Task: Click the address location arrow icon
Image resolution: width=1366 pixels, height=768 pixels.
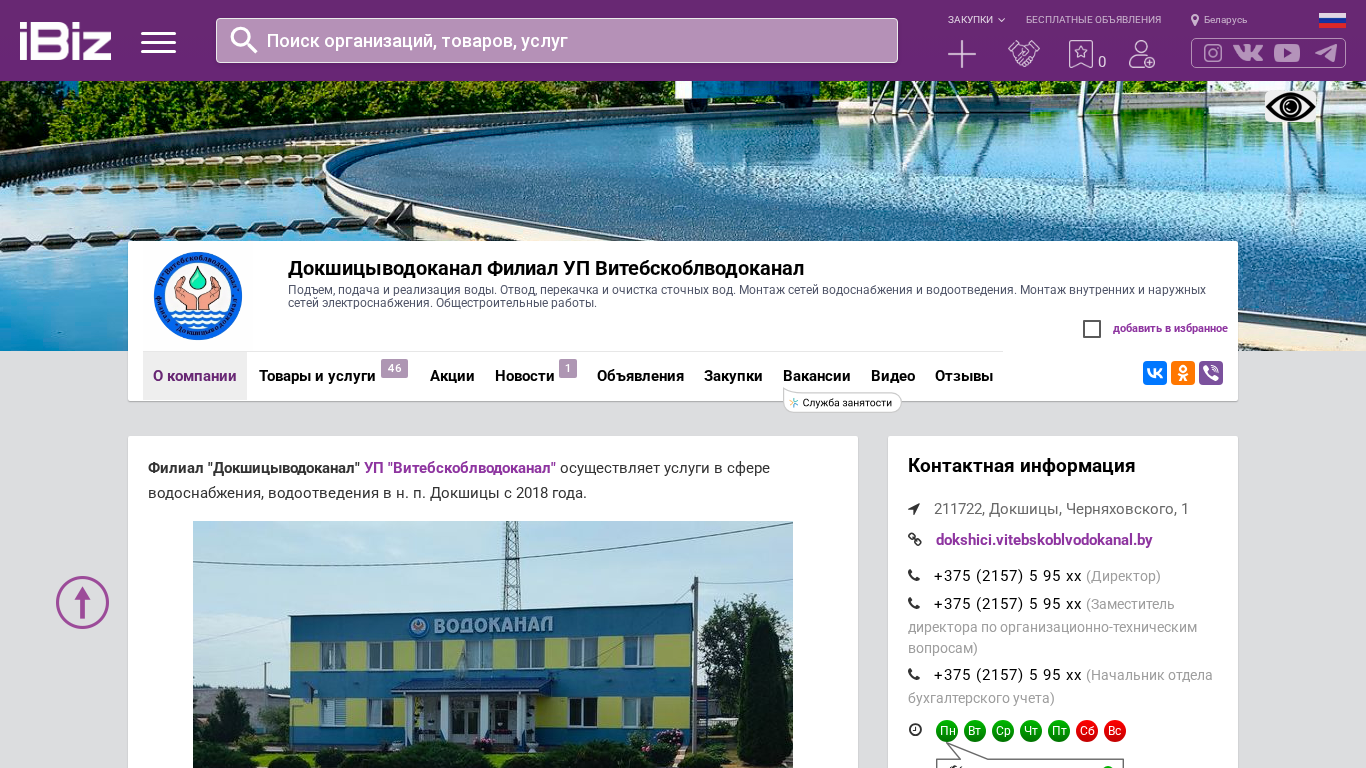Action: click(914, 509)
